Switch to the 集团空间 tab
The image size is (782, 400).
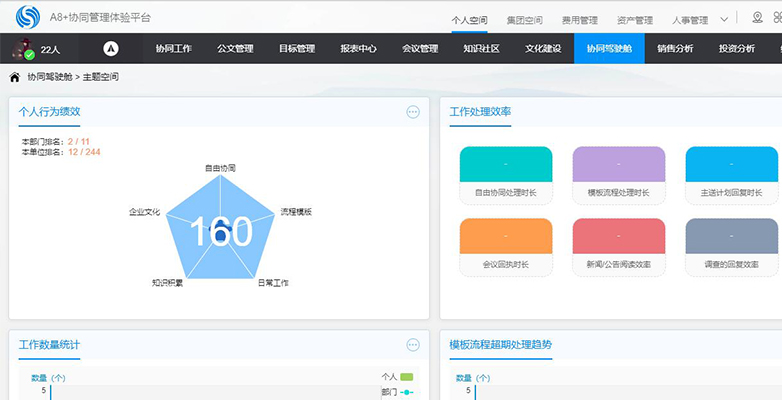tap(524, 20)
